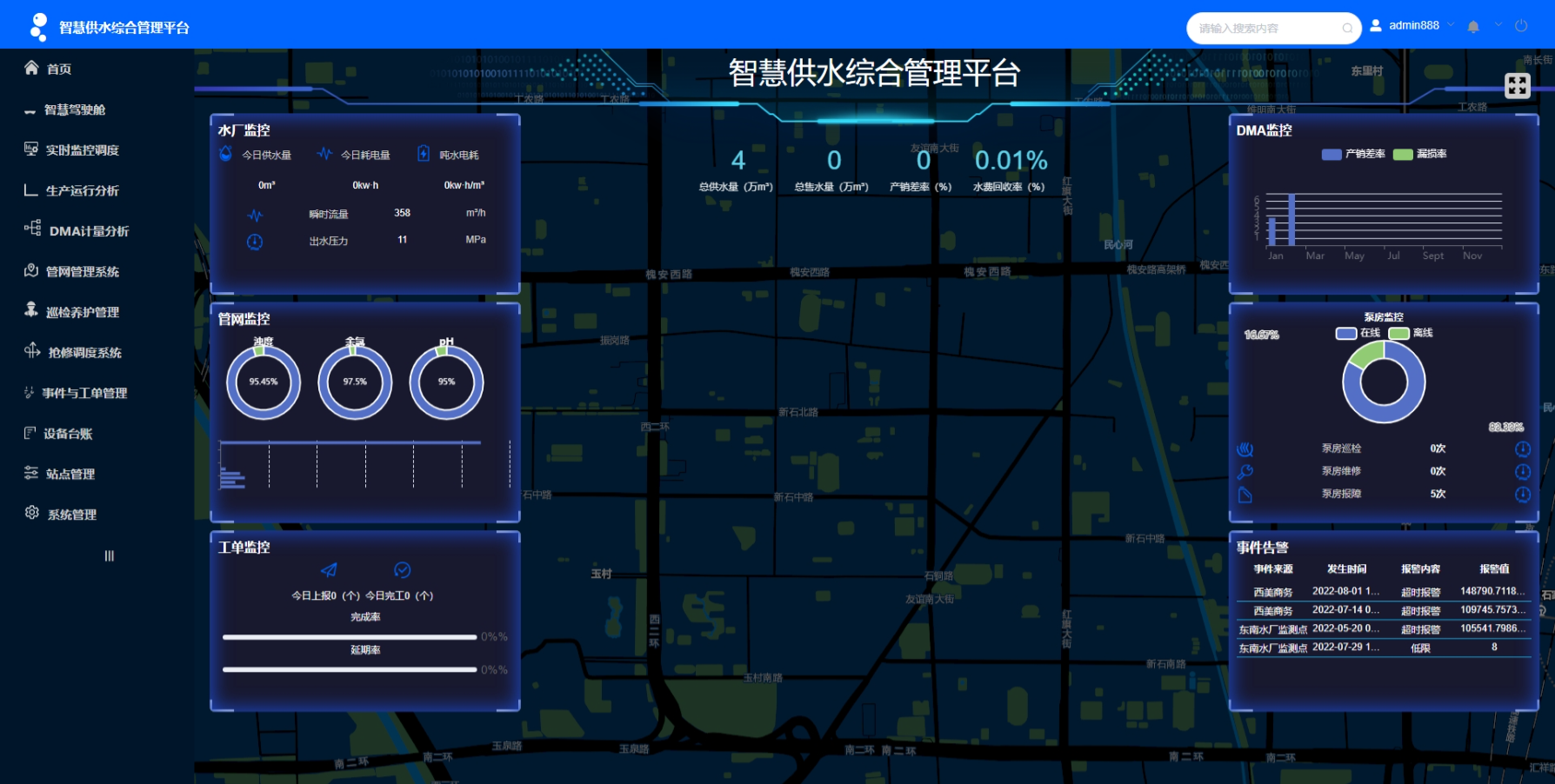This screenshot has width=1555, height=784.
Task: Toggle the 产销差率 legend series
Action: pos(1353,154)
